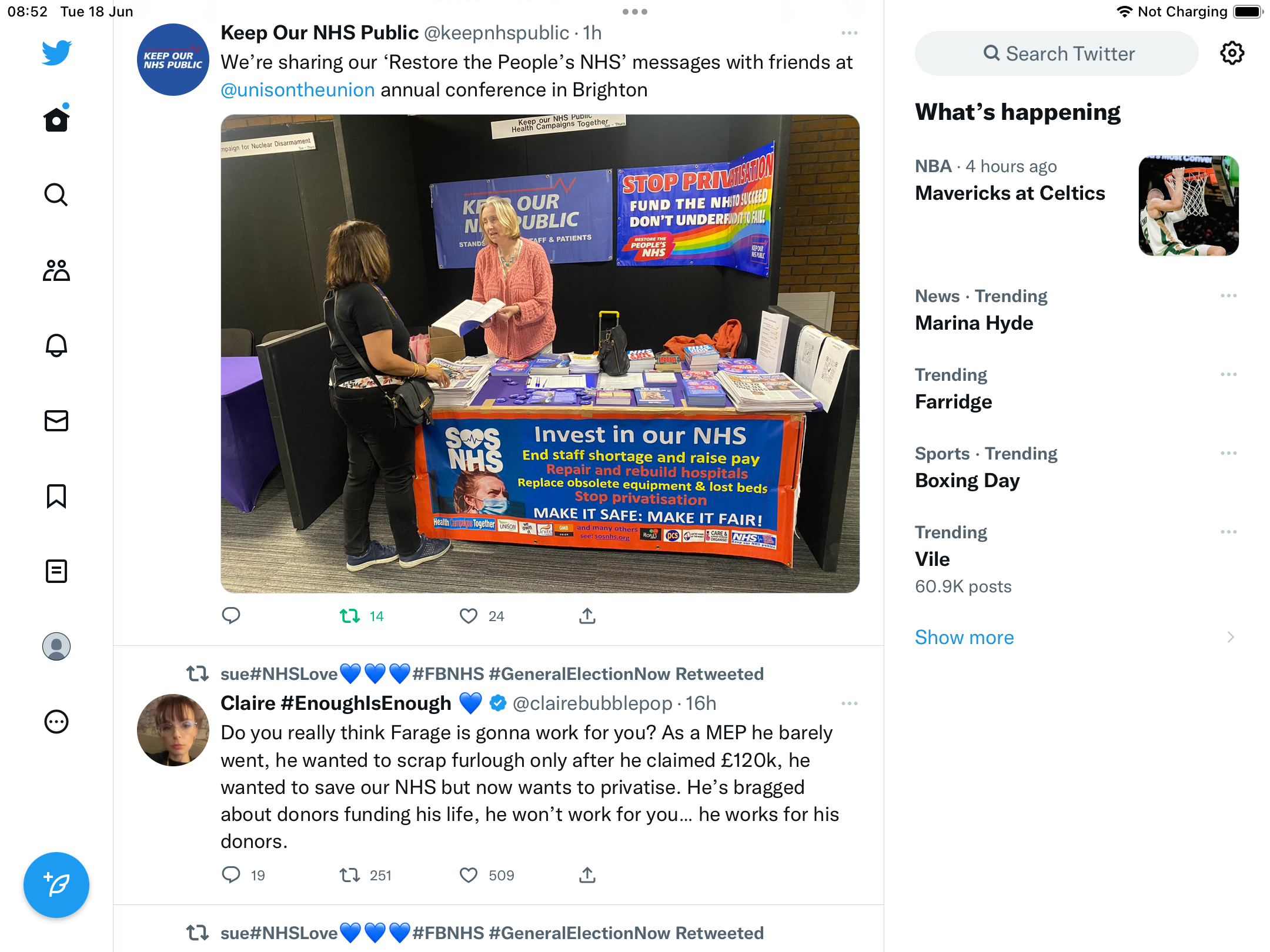Open more options on Keep Our NHS Public tweet
This screenshot has height=952, width=1270.
(849, 33)
